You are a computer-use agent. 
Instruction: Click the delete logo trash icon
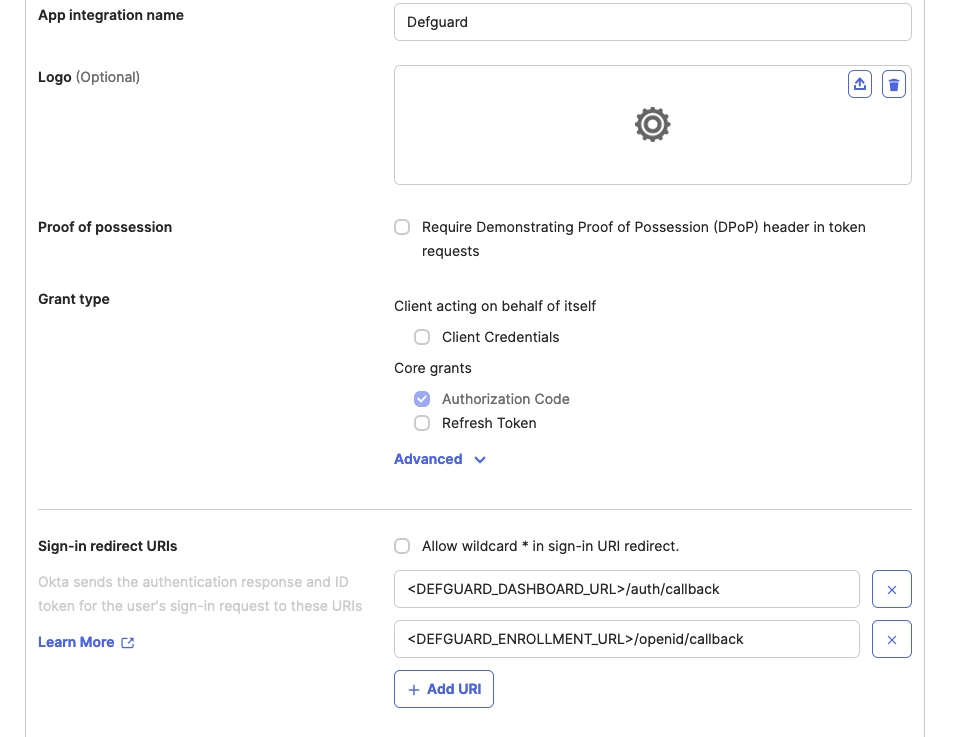[x=894, y=84]
